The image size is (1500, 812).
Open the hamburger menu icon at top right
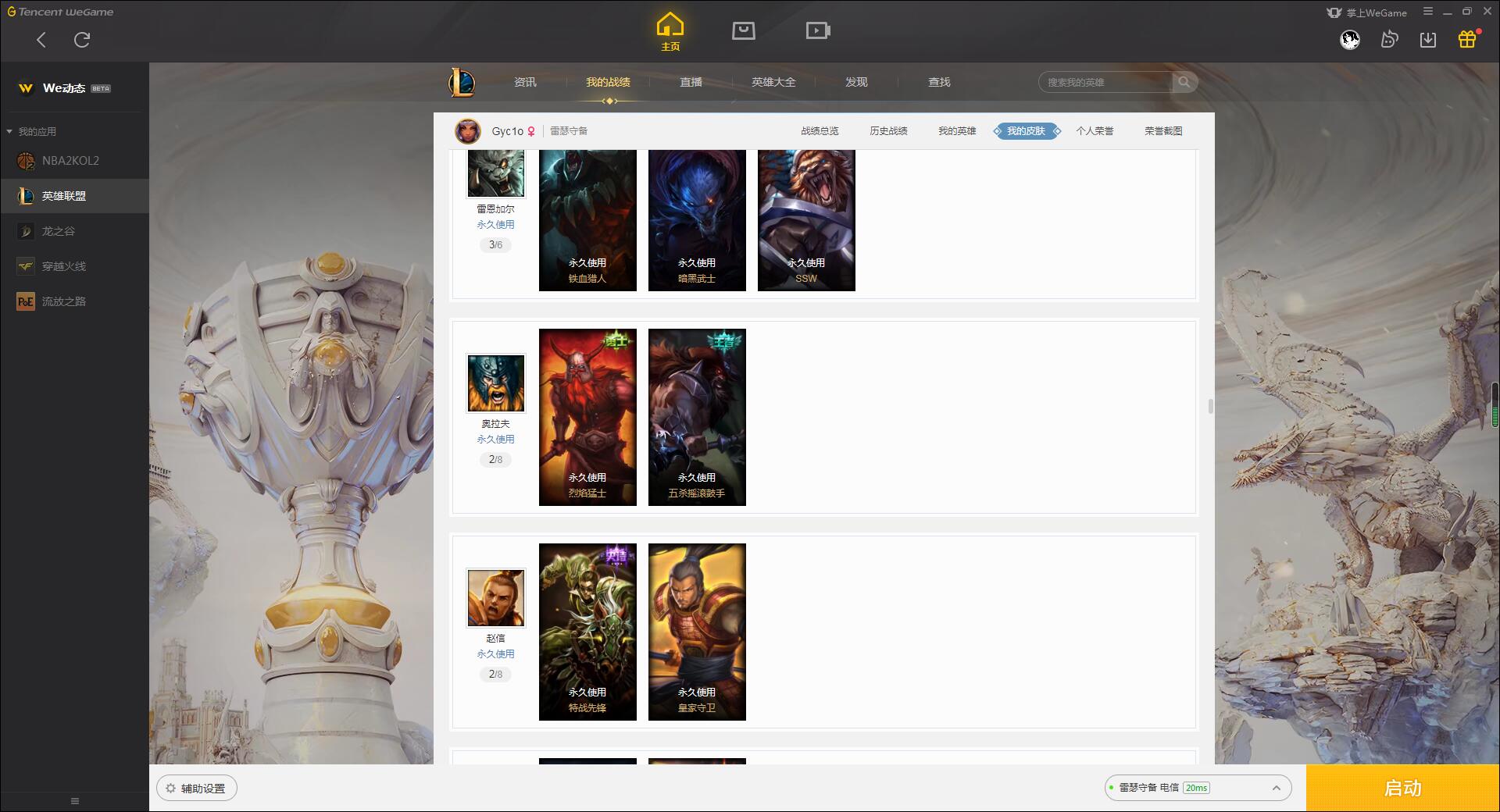click(x=1428, y=12)
